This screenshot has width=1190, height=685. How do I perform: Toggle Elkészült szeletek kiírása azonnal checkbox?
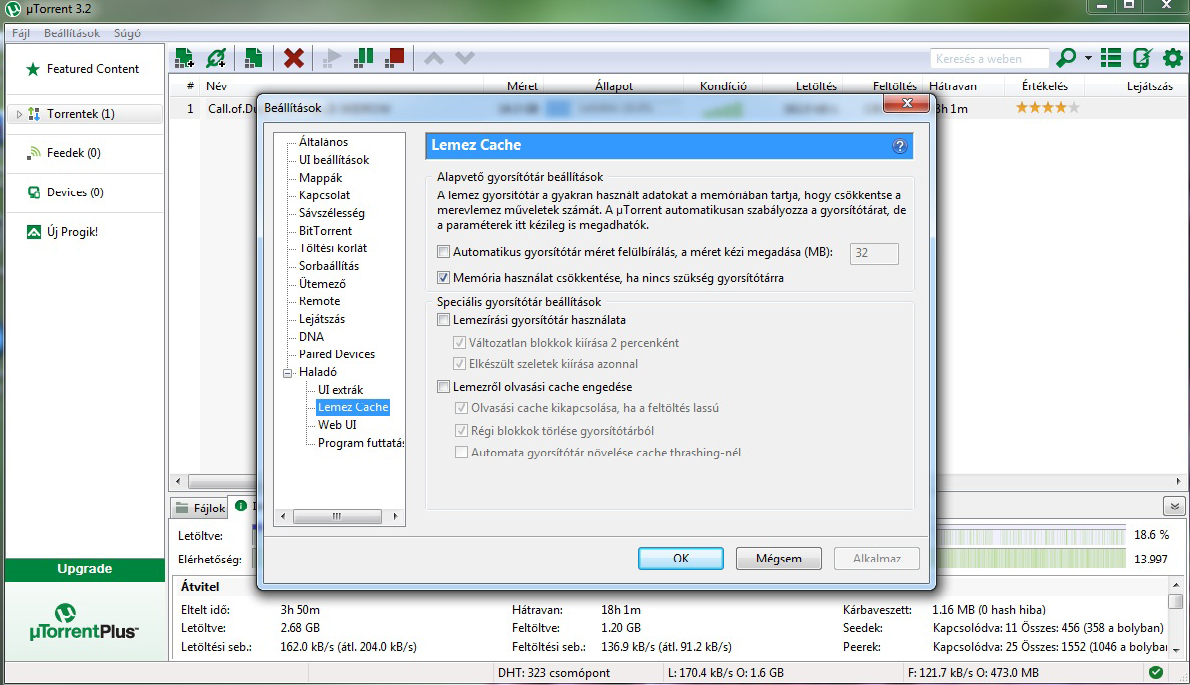459,363
